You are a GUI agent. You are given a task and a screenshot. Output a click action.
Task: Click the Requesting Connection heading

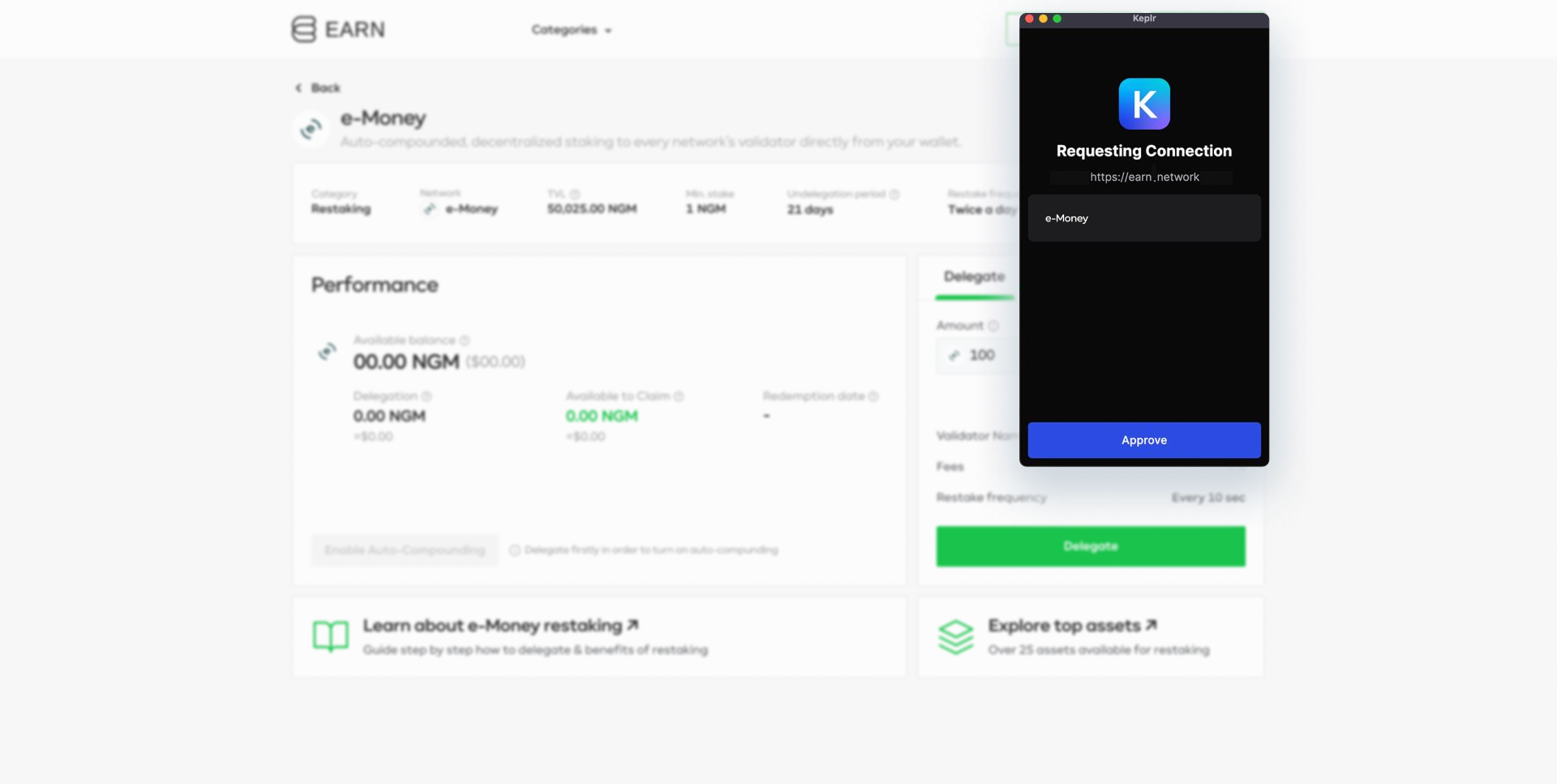(x=1143, y=151)
